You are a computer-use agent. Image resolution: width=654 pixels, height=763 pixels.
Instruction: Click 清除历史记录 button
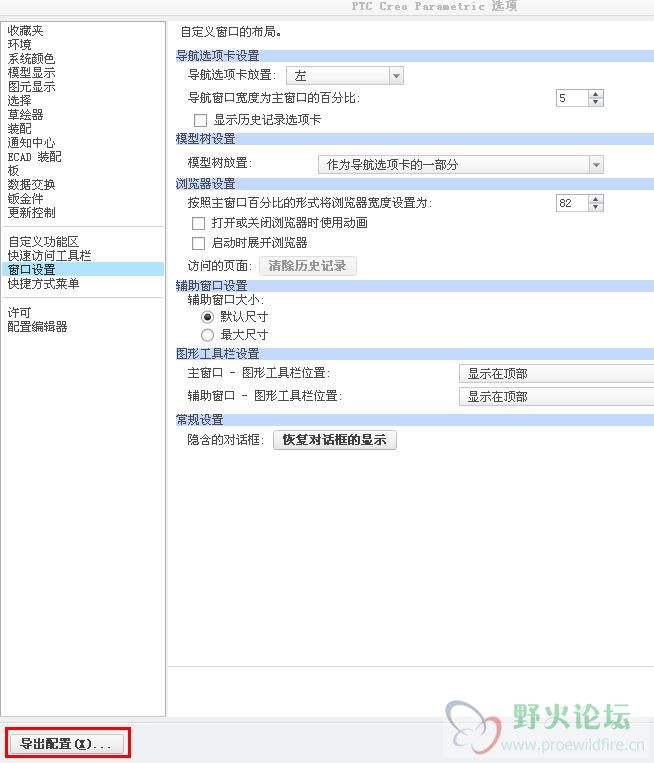click(x=308, y=266)
